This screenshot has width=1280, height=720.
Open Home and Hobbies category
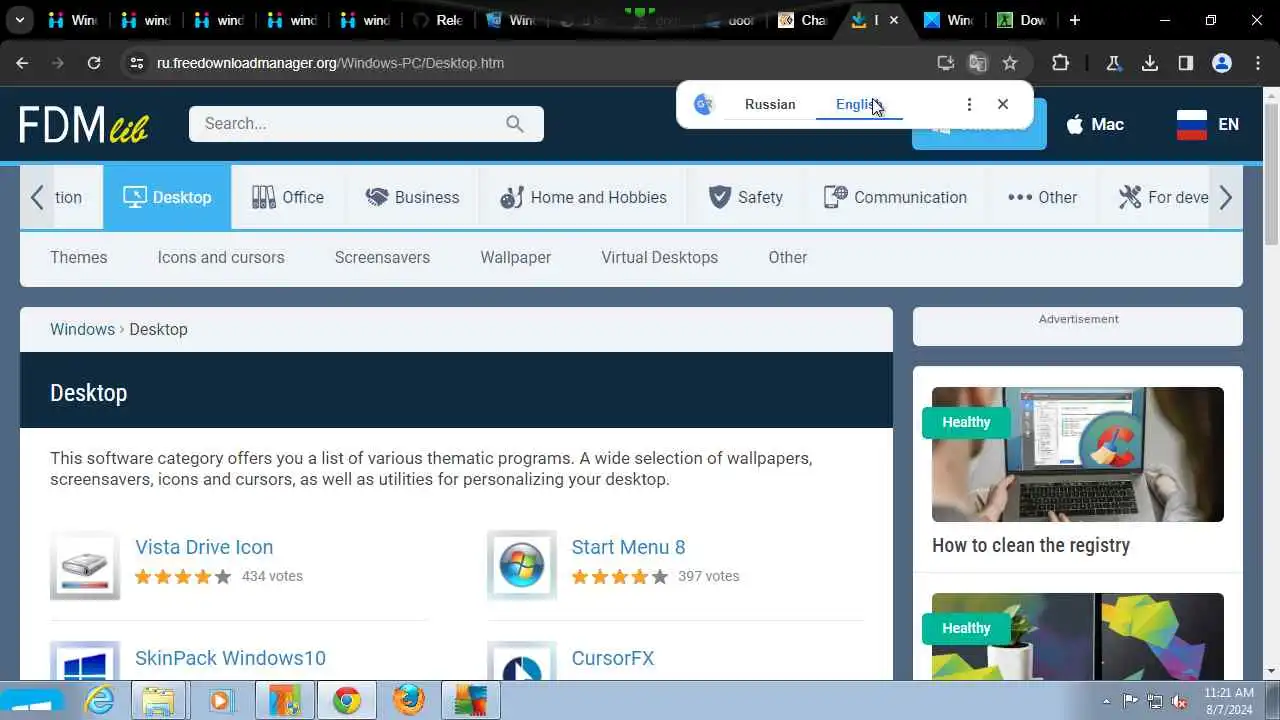(x=583, y=197)
